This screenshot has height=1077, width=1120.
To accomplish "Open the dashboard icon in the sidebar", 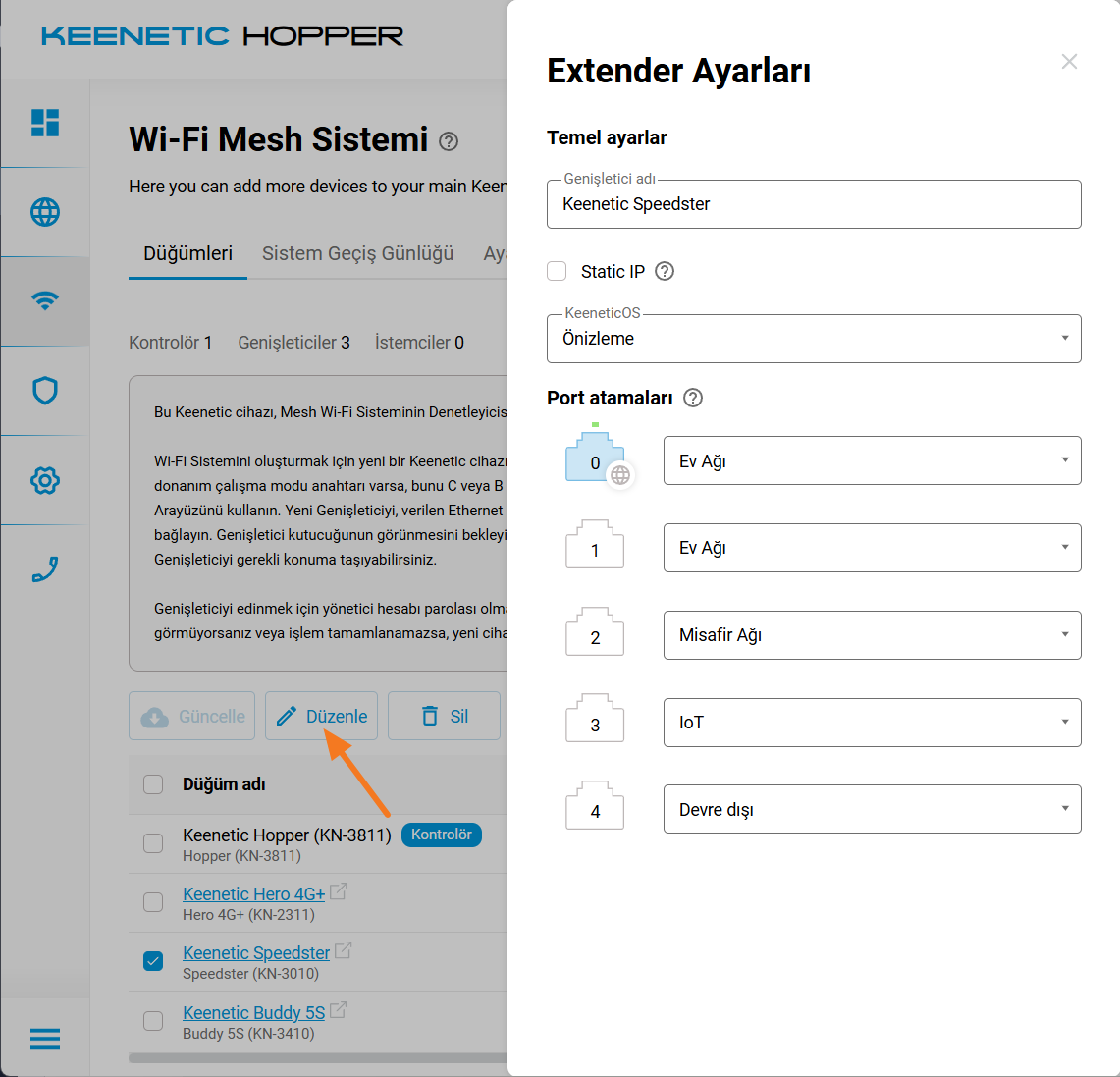I will pos(45,123).
